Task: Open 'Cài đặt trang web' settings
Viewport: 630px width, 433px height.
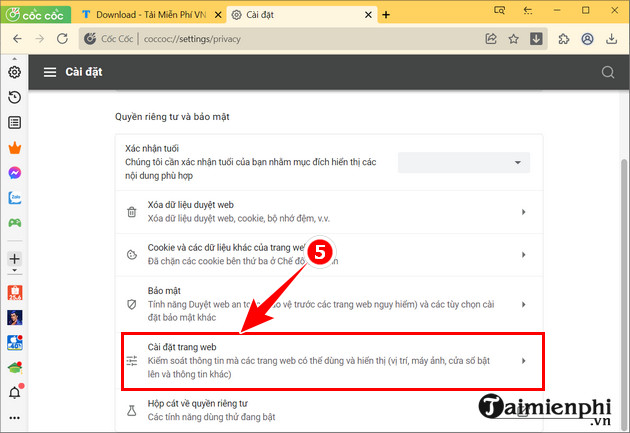Action: [x=330, y=360]
